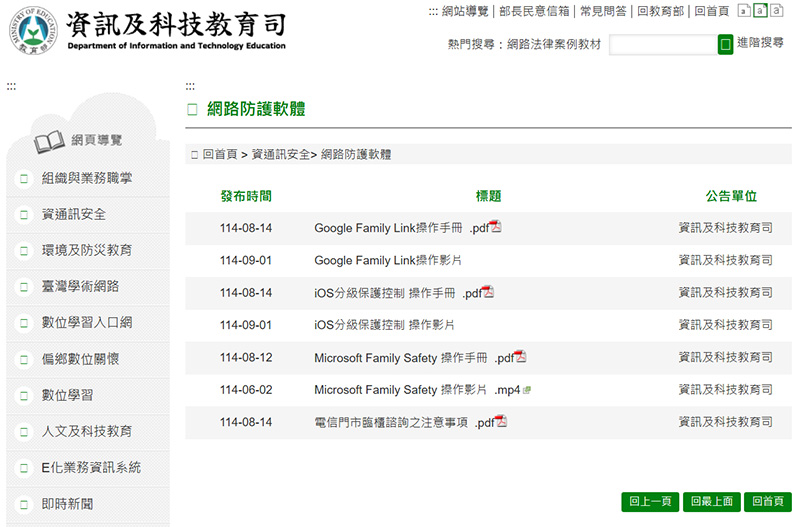Expand the 資通訊安全 sidebar section
Screen dimensions: 800x527
(73, 214)
